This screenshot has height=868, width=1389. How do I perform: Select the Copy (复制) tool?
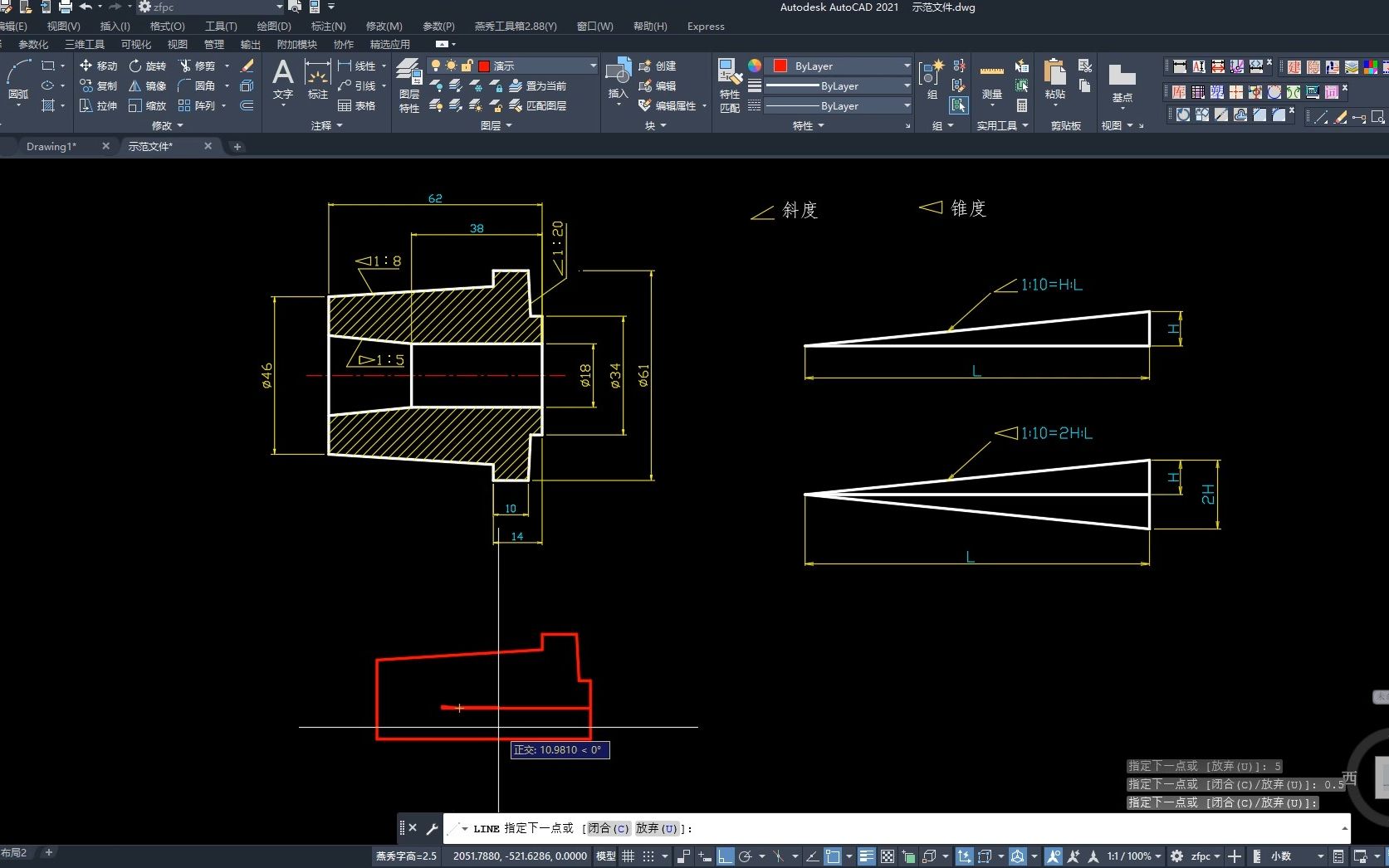coord(99,85)
